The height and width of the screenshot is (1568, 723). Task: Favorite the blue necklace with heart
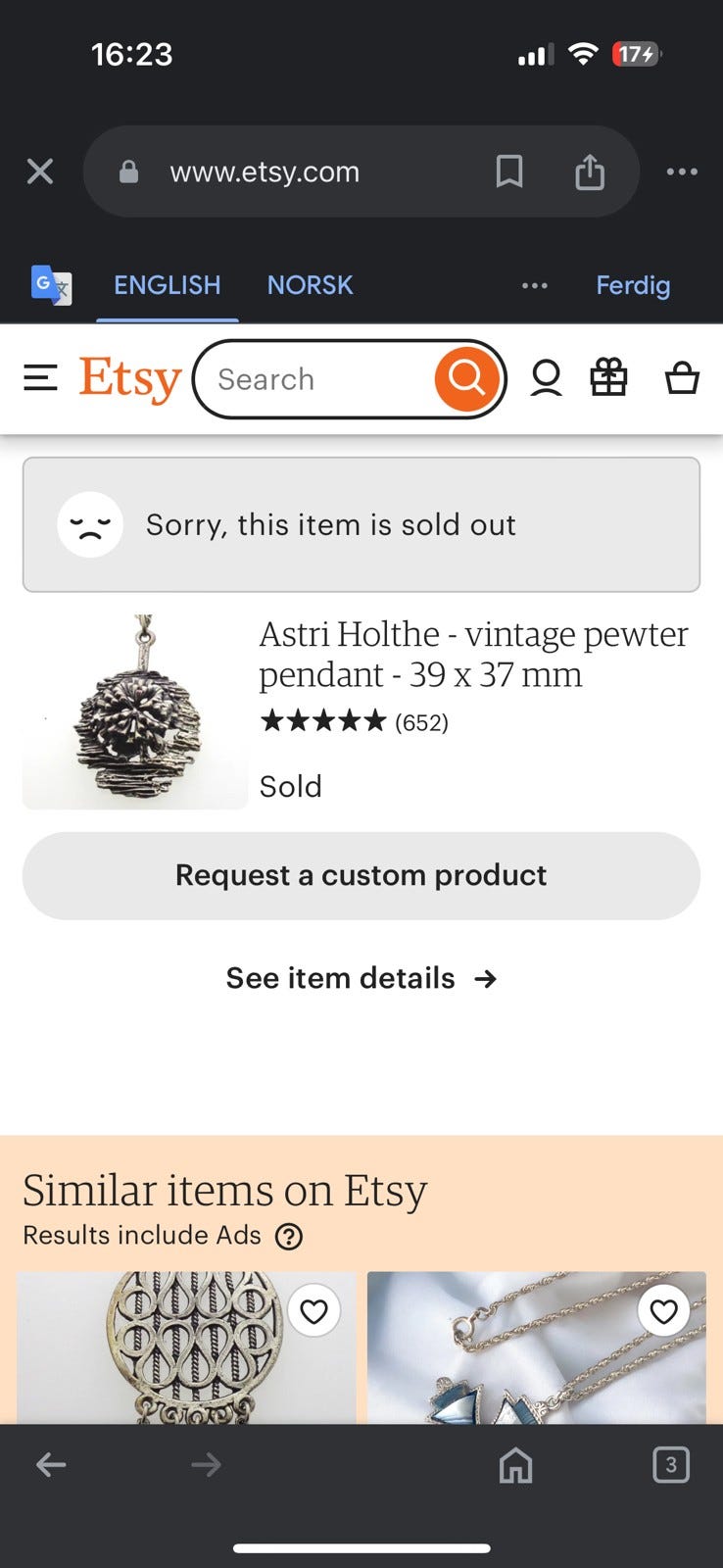click(663, 1311)
